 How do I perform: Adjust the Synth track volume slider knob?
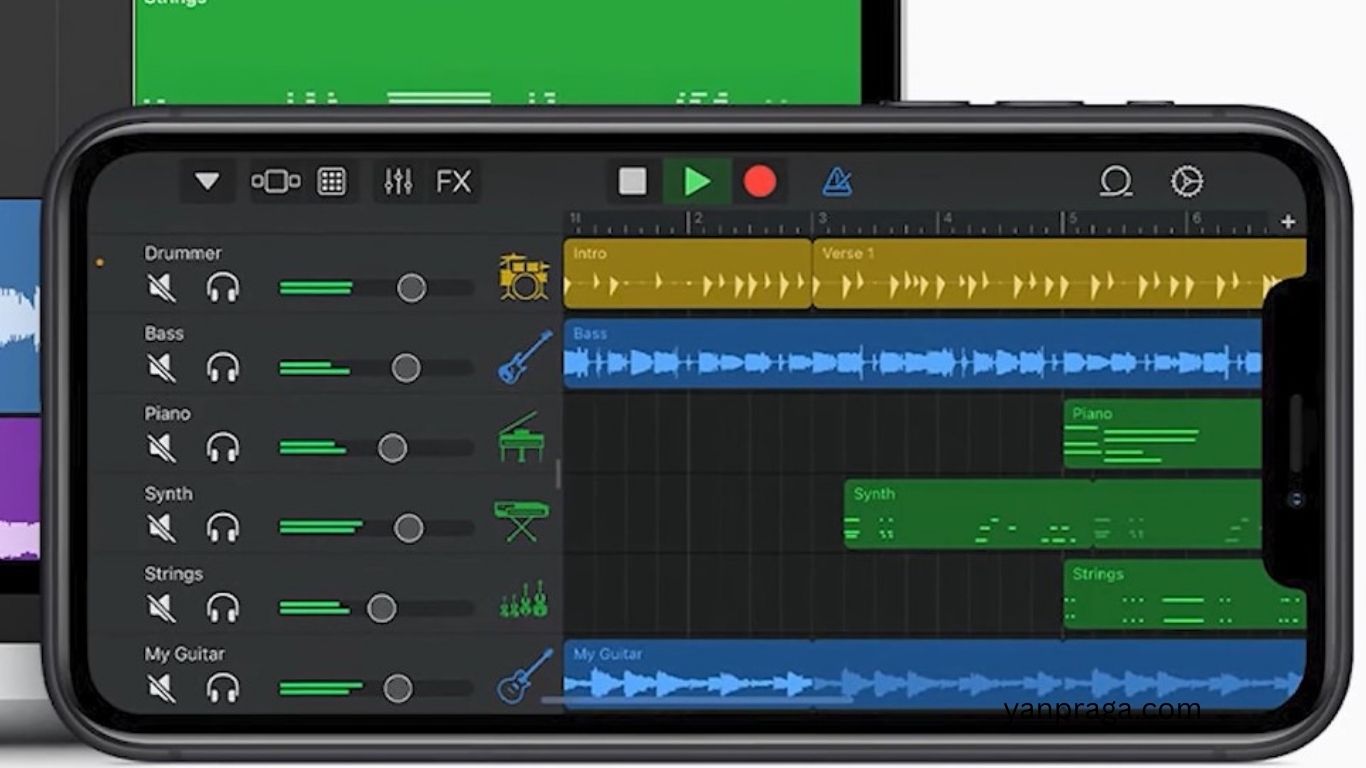pos(408,528)
